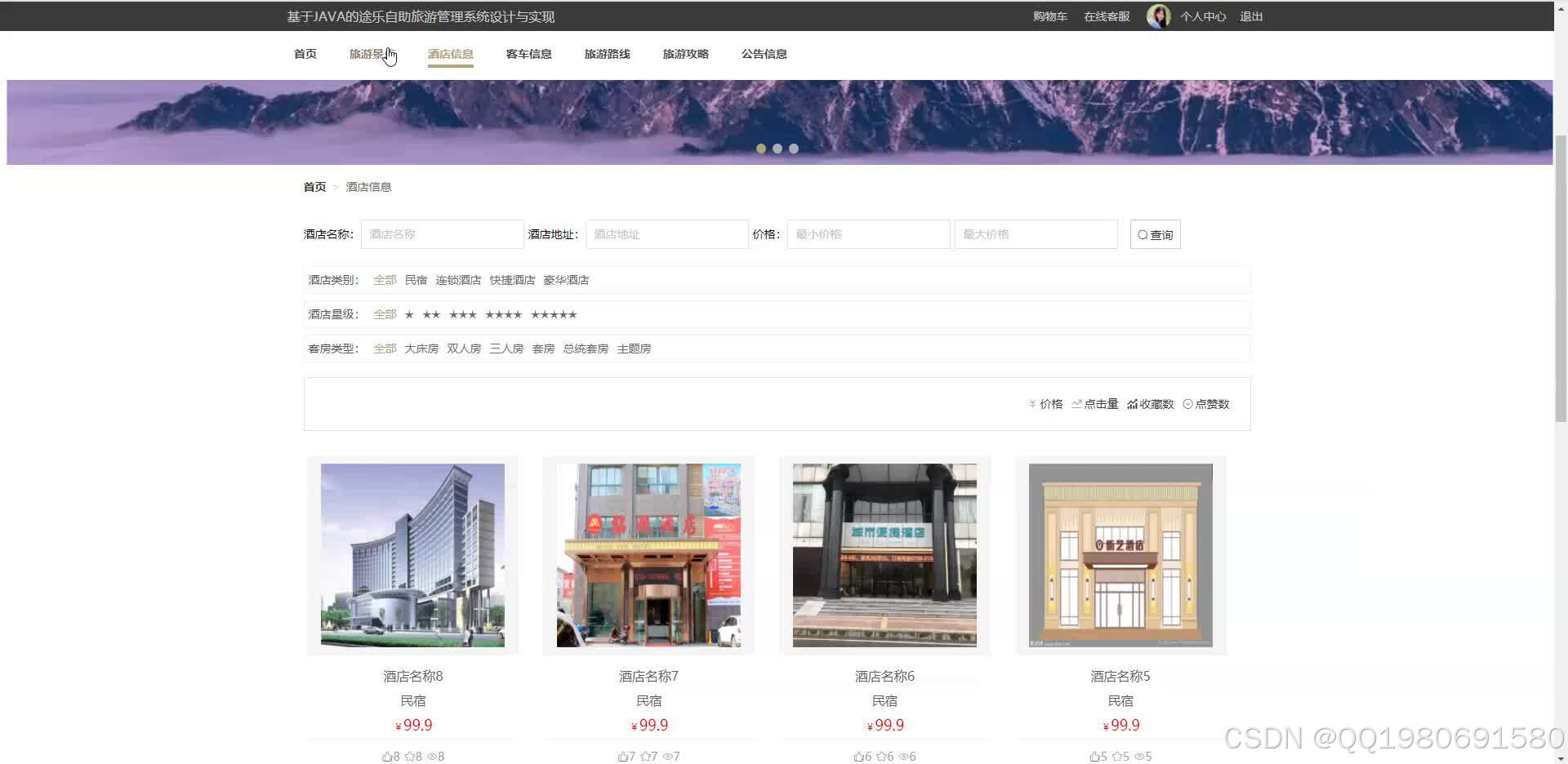Click the second carousel indicator dot
The image size is (1568, 764).
777,149
